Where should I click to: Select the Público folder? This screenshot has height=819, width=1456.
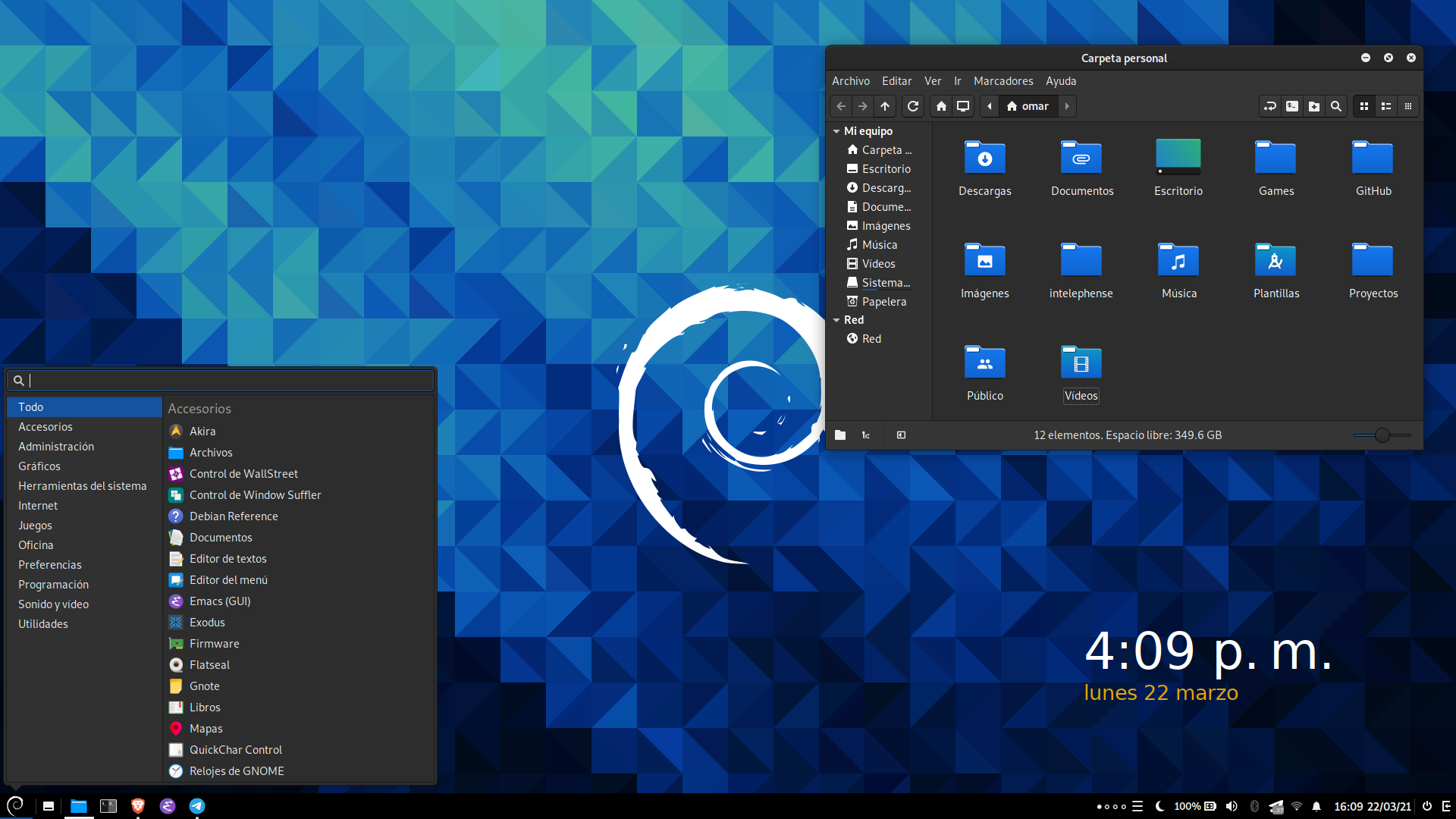984,362
